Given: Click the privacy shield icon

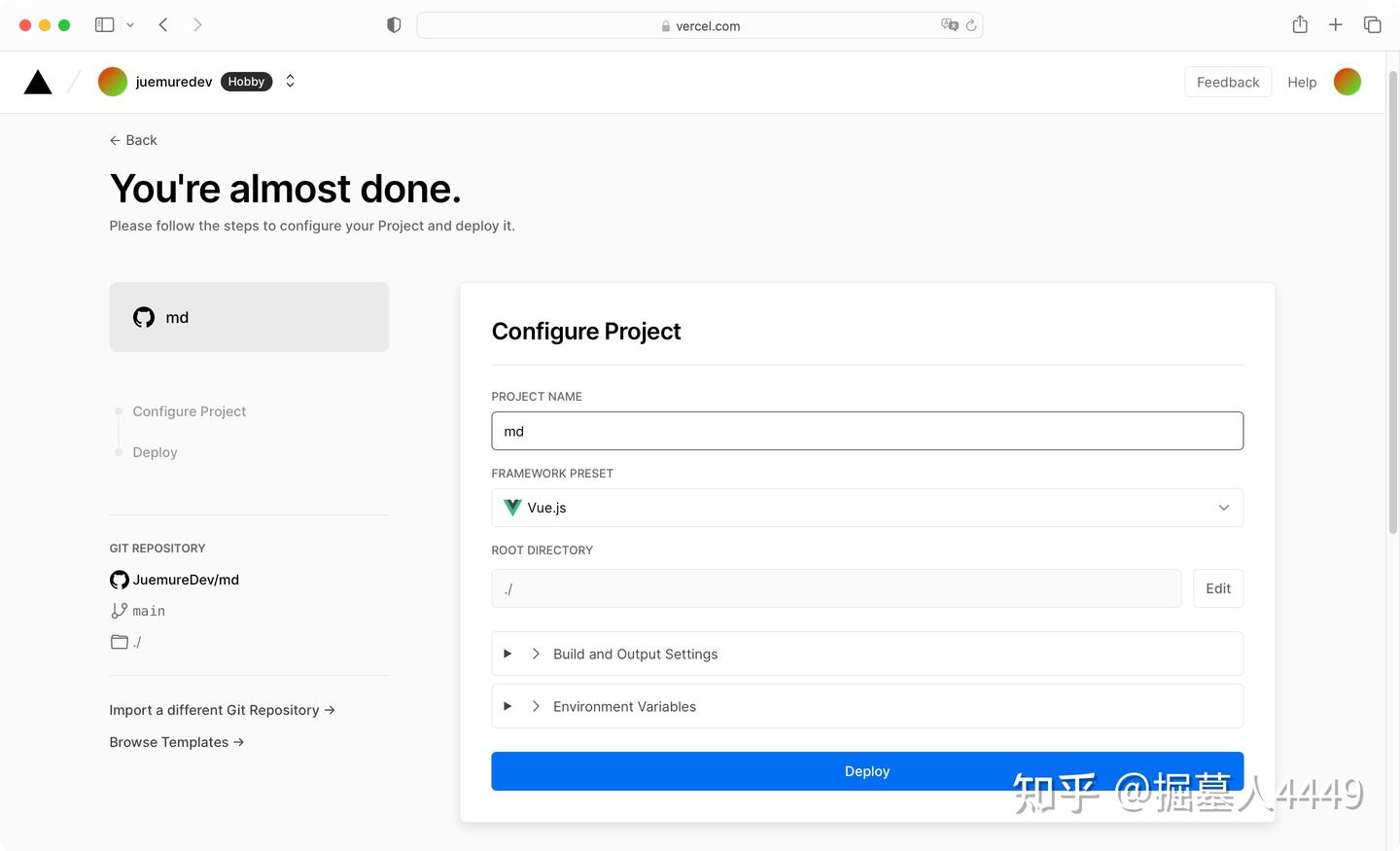Looking at the screenshot, I should point(394,25).
